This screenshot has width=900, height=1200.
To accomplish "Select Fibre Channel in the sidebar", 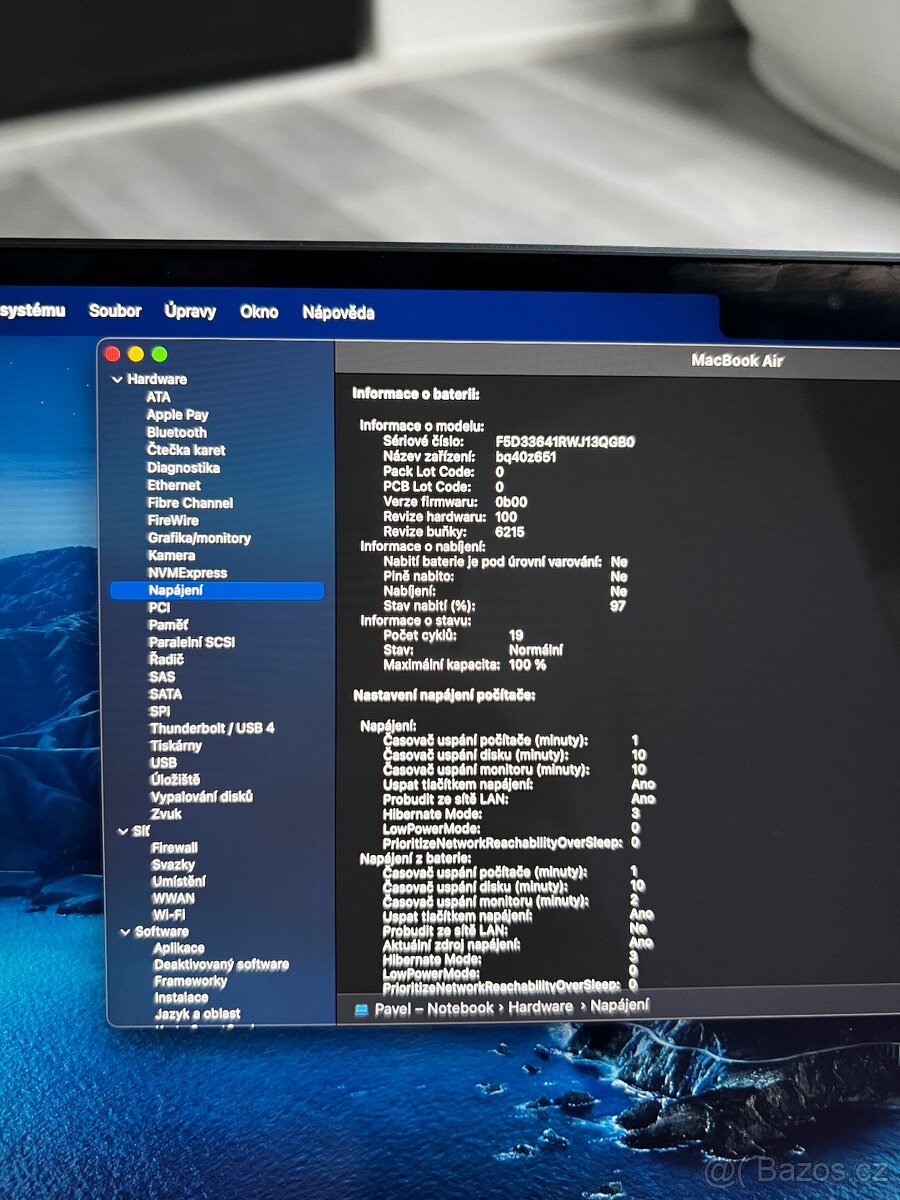I will tap(190, 503).
